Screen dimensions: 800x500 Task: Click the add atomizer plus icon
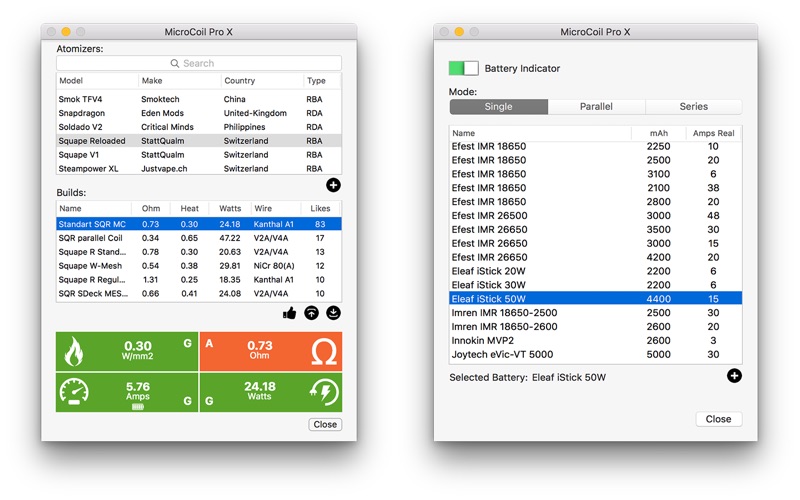click(334, 185)
